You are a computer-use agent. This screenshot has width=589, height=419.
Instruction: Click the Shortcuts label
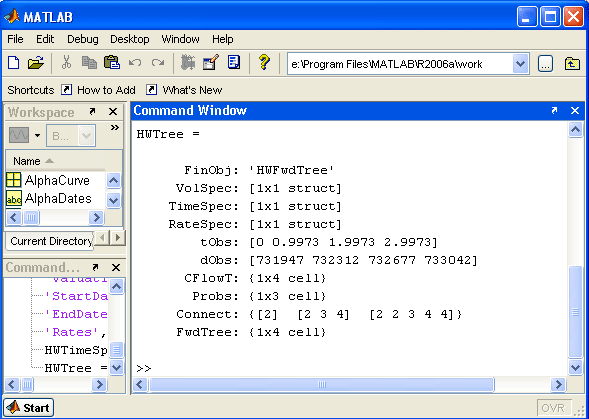(x=31, y=90)
